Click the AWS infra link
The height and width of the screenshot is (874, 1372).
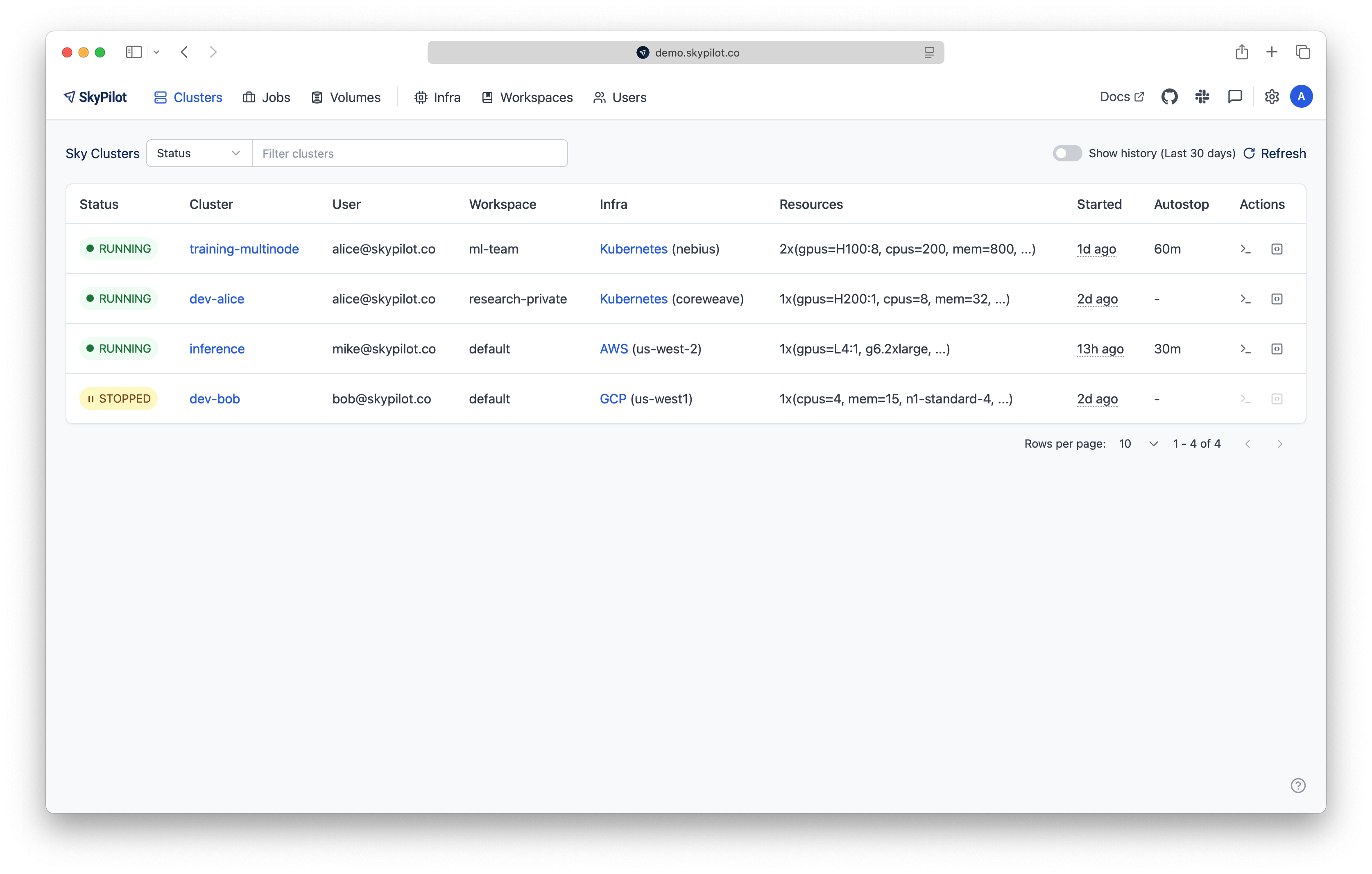pos(614,349)
